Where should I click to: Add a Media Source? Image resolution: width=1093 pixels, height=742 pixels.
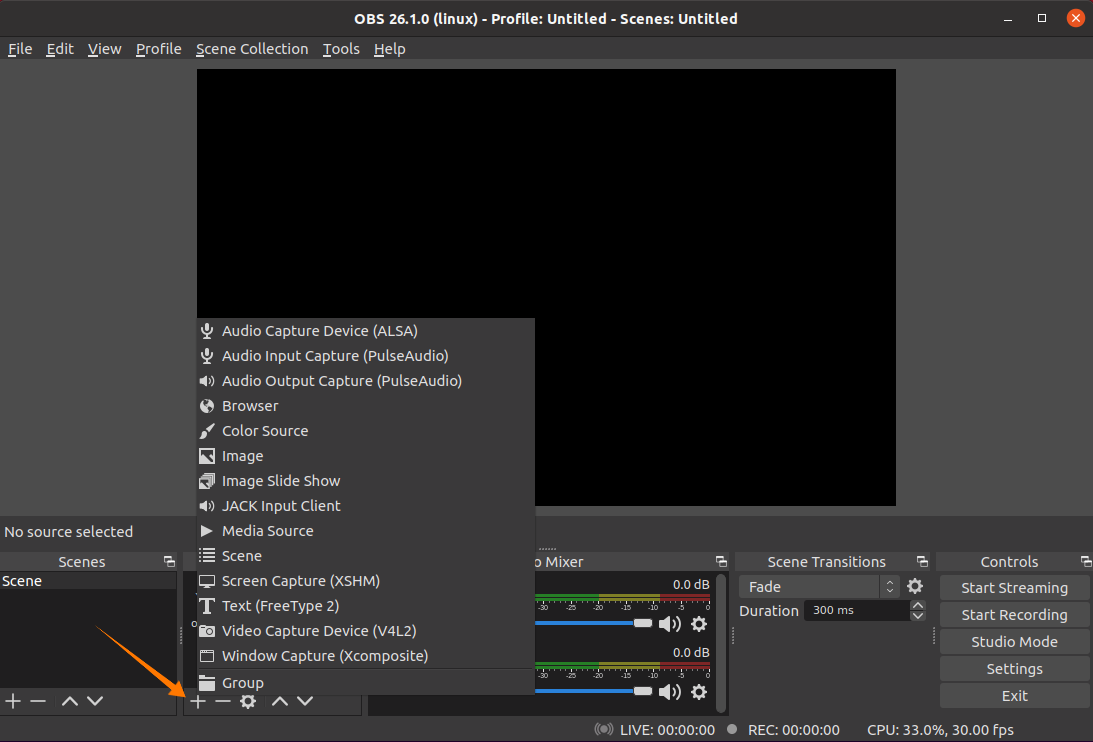coord(366,531)
